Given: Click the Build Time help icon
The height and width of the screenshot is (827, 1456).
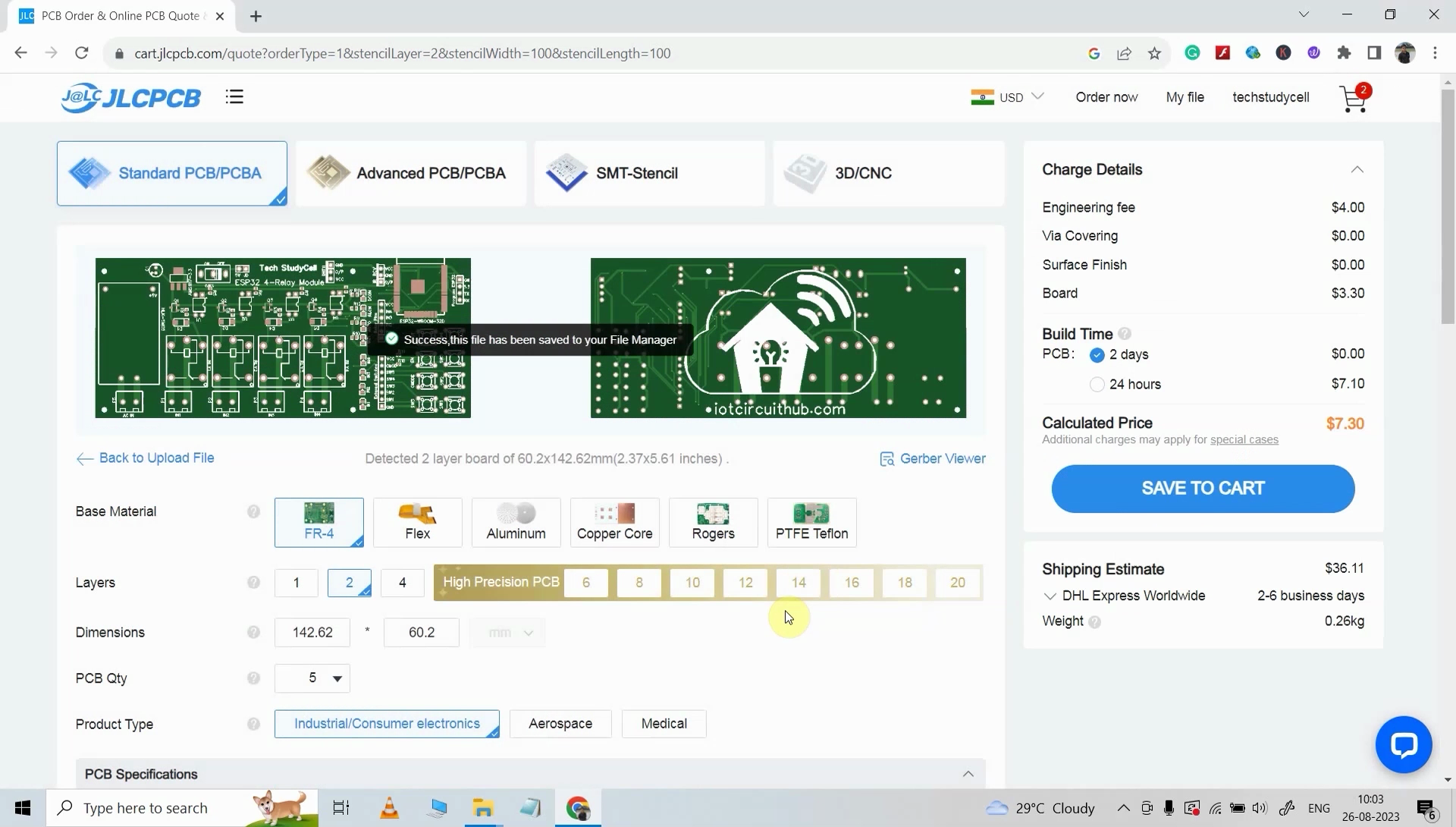Looking at the screenshot, I should pos(1125,333).
